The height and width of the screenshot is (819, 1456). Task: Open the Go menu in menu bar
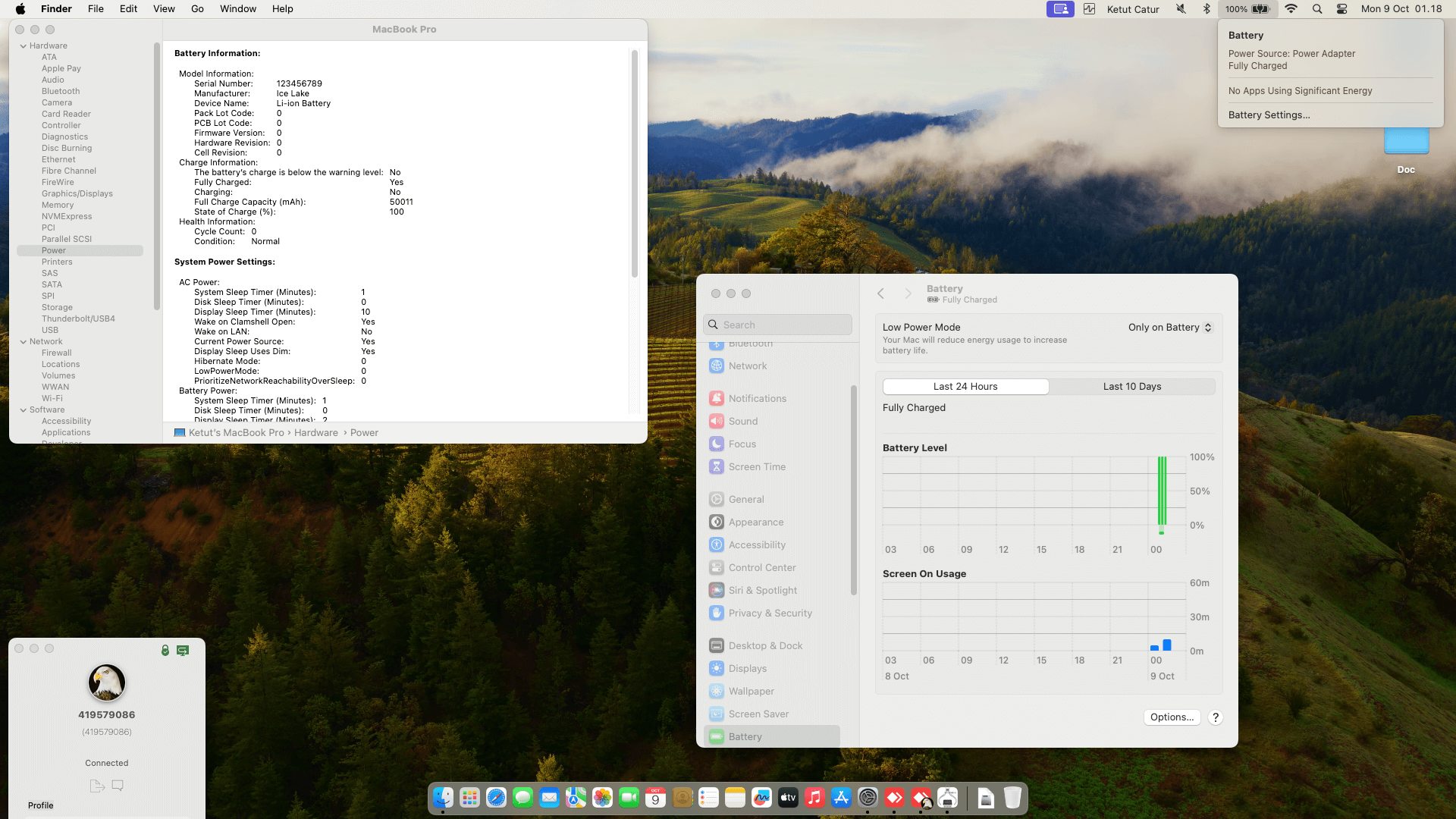point(197,9)
